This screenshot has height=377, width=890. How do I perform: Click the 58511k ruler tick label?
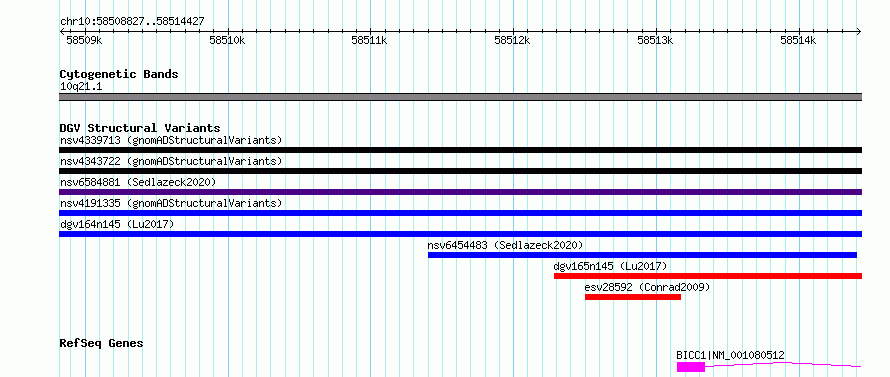pyautogui.click(x=370, y=41)
